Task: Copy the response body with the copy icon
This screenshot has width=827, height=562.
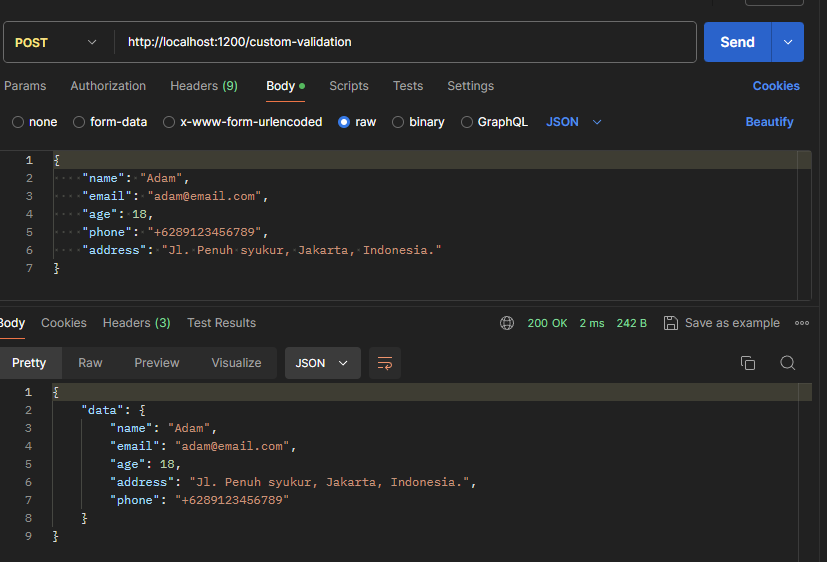Action: (748, 363)
